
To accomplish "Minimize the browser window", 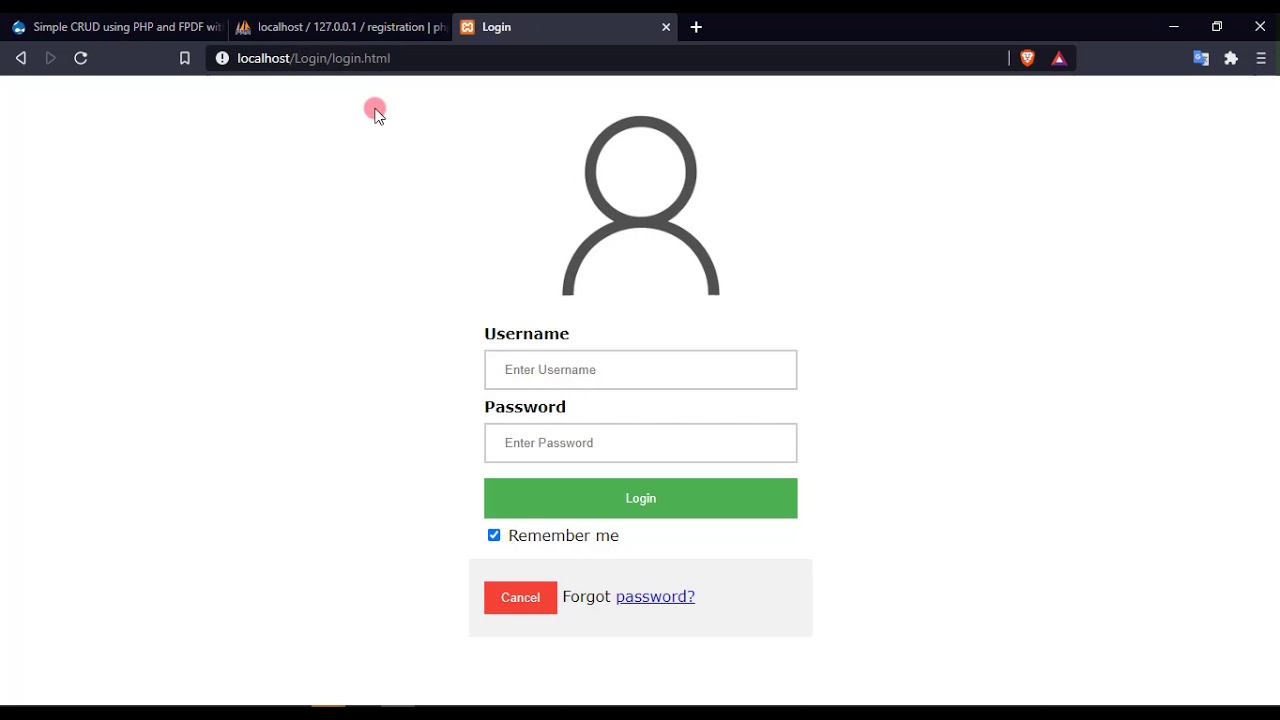I will coord(1174,27).
